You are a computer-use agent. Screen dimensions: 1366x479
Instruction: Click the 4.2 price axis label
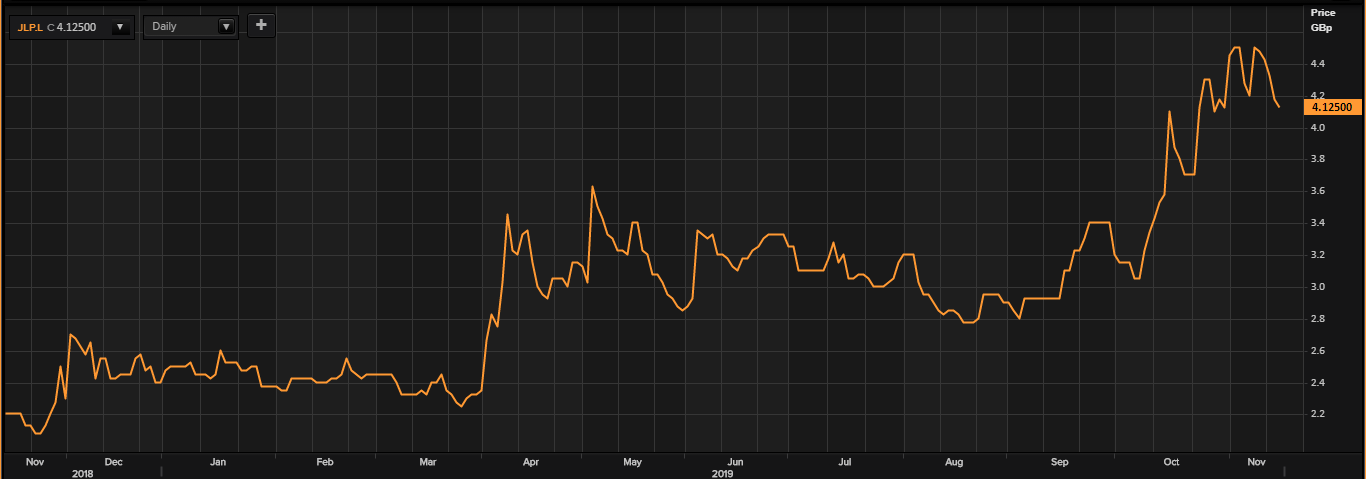(1317, 96)
